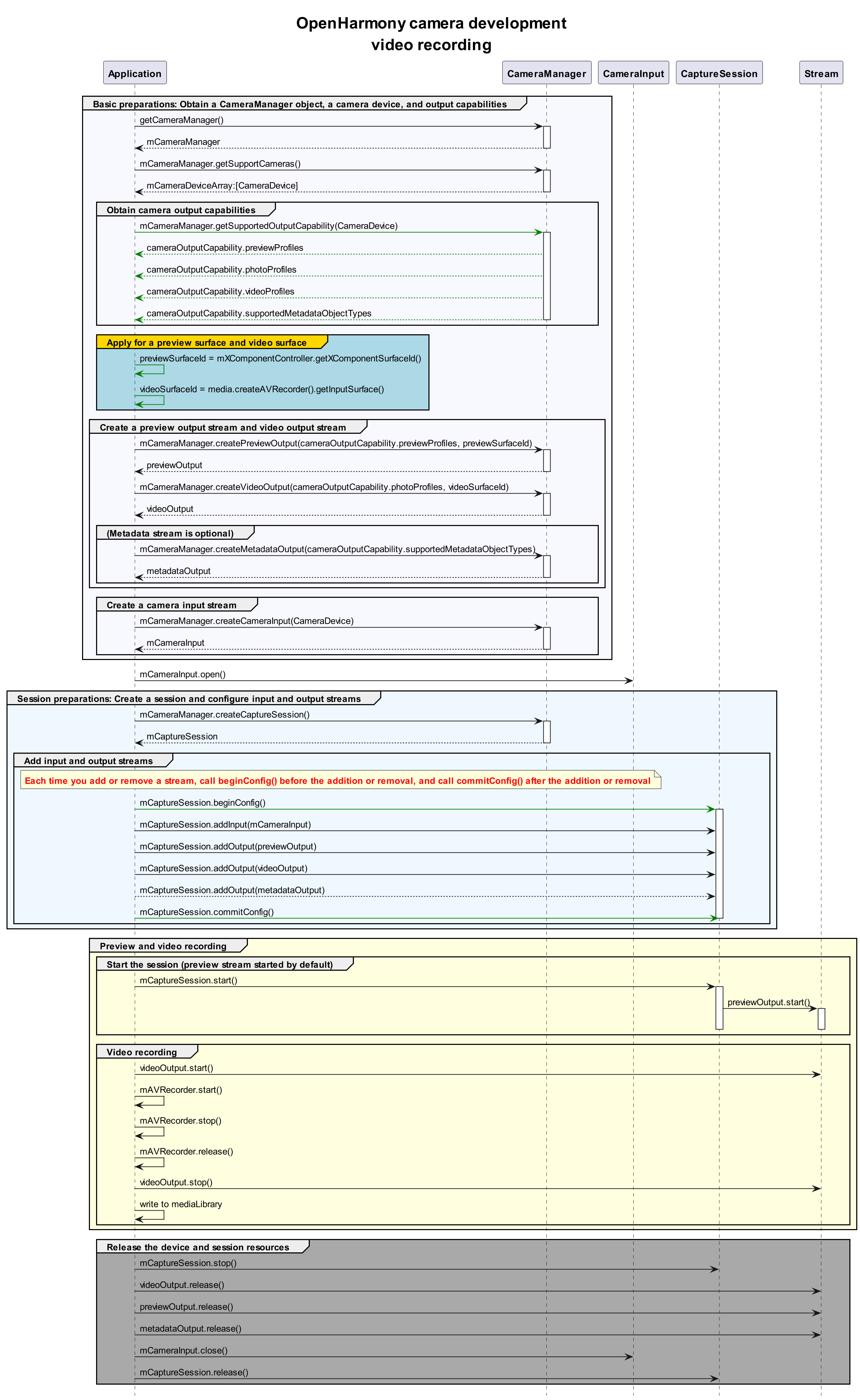Click standalone 'cameraOutputCapability.supportedMetadataObjectTypes' return label
860x1400 pixels.
[x=259, y=314]
